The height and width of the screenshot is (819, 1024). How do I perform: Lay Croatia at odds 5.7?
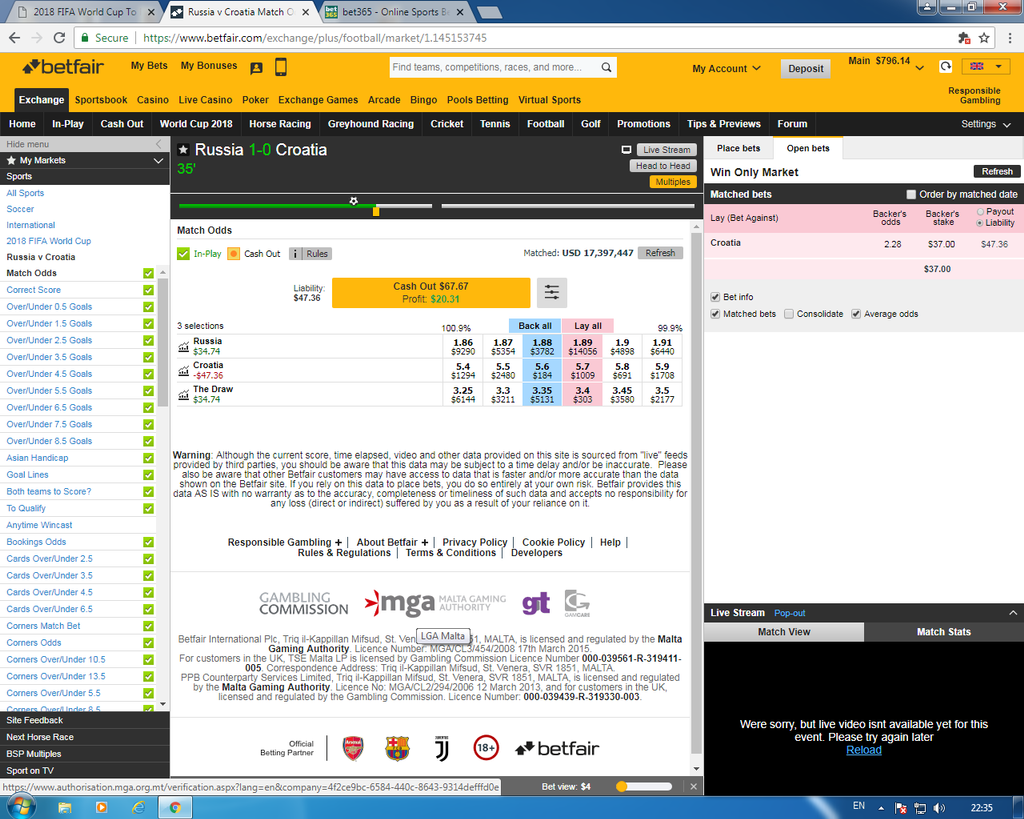tap(583, 371)
